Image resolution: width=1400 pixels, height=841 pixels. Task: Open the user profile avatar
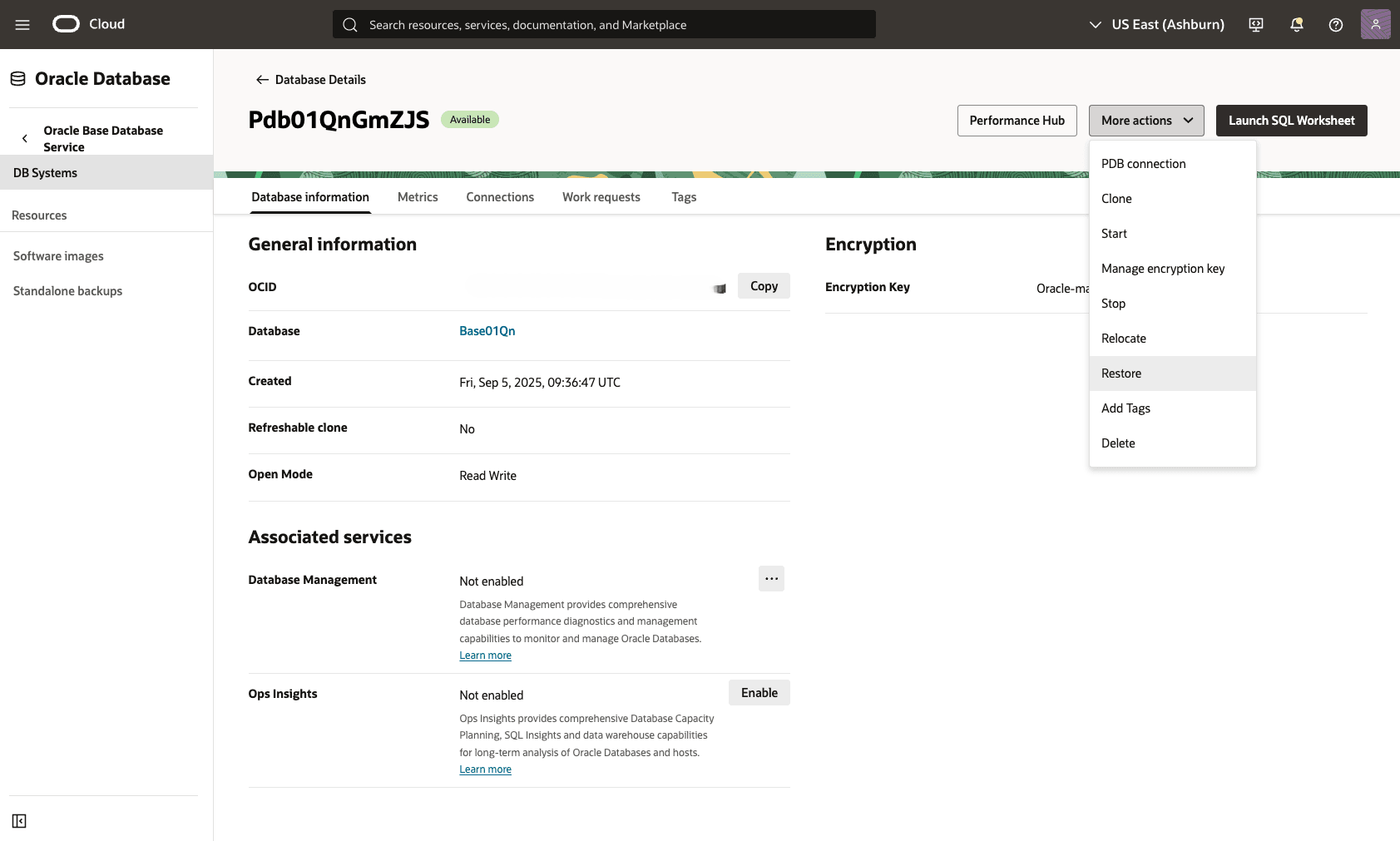click(x=1376, y=24)
